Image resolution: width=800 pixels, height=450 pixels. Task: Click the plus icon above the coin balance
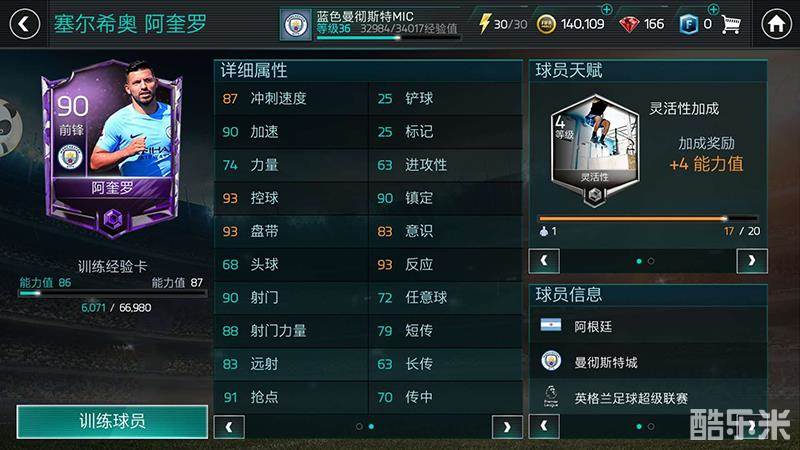point(606,9)
